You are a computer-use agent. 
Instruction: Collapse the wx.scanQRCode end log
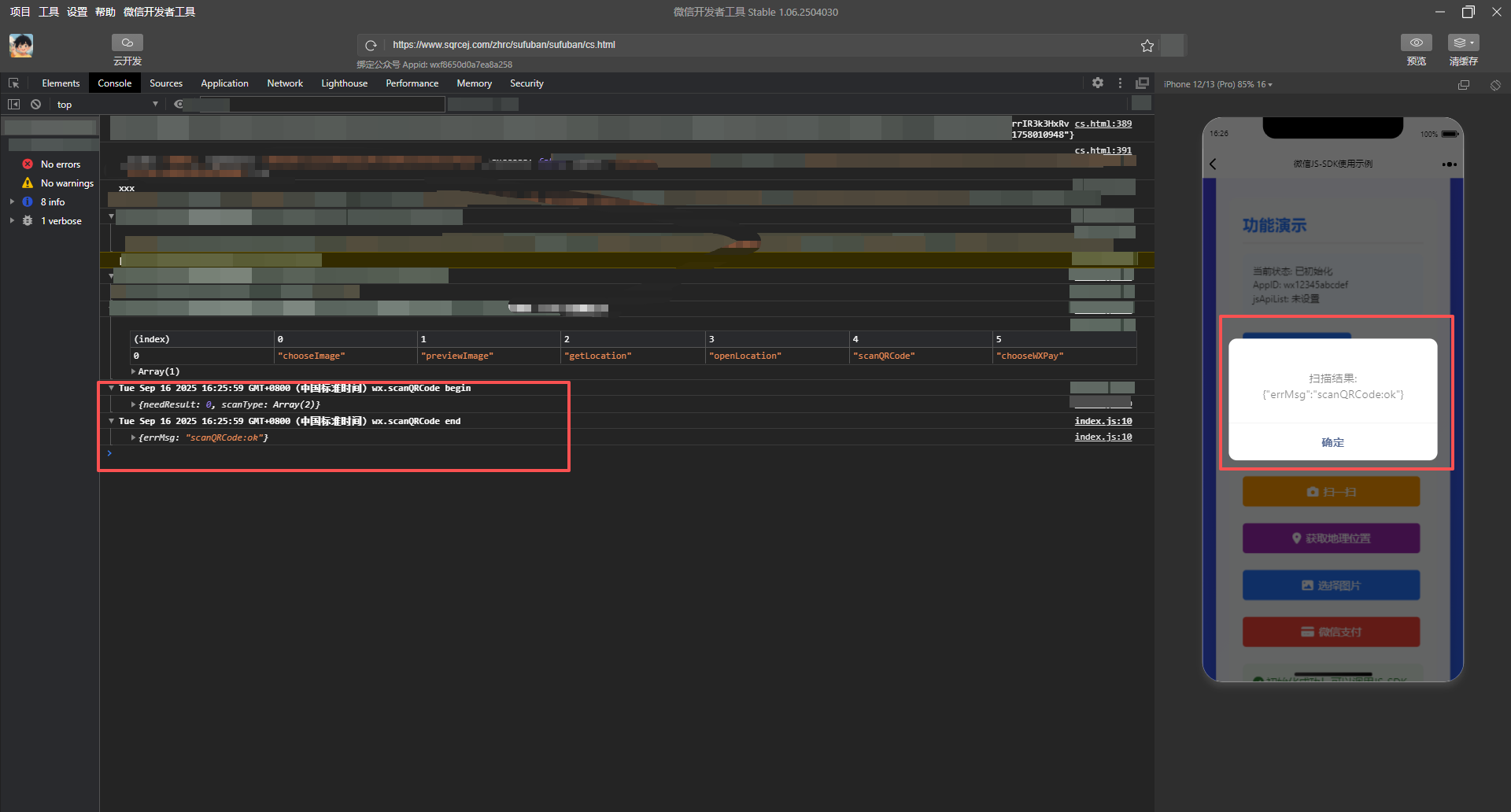111,421
